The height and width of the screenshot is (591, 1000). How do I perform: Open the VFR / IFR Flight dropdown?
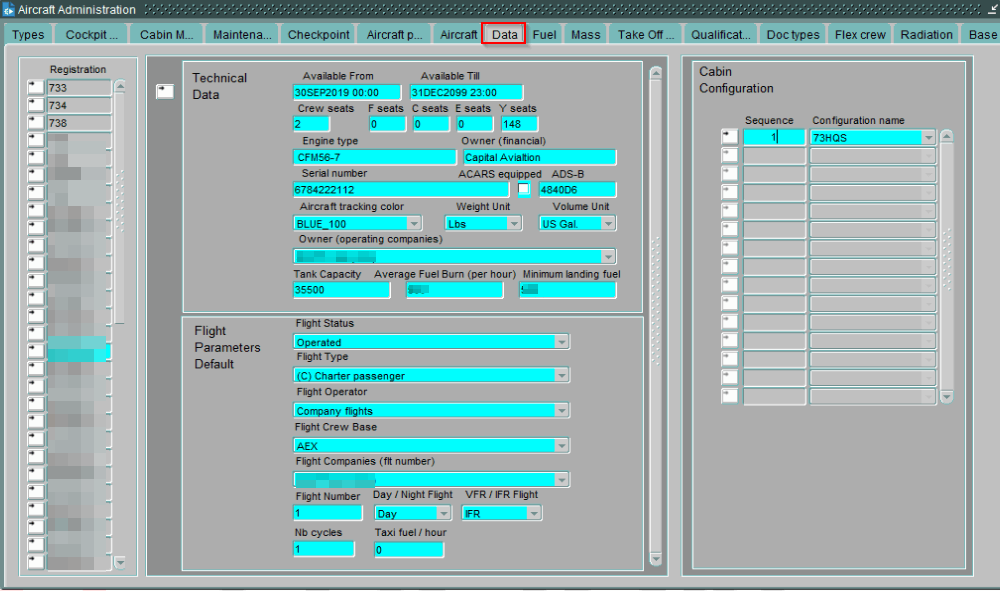534,513
